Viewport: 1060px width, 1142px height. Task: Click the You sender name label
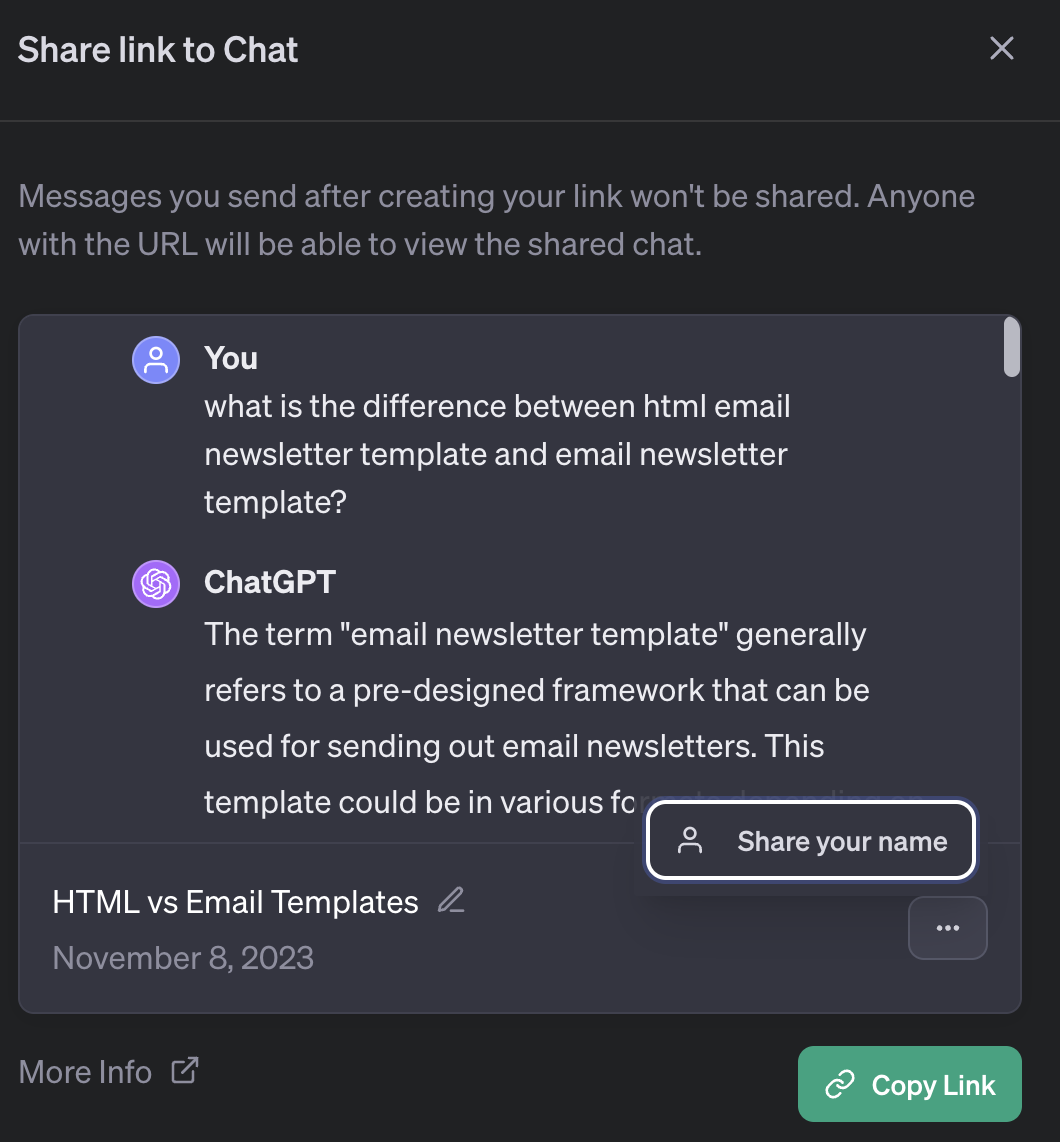(x=231, y=358)
